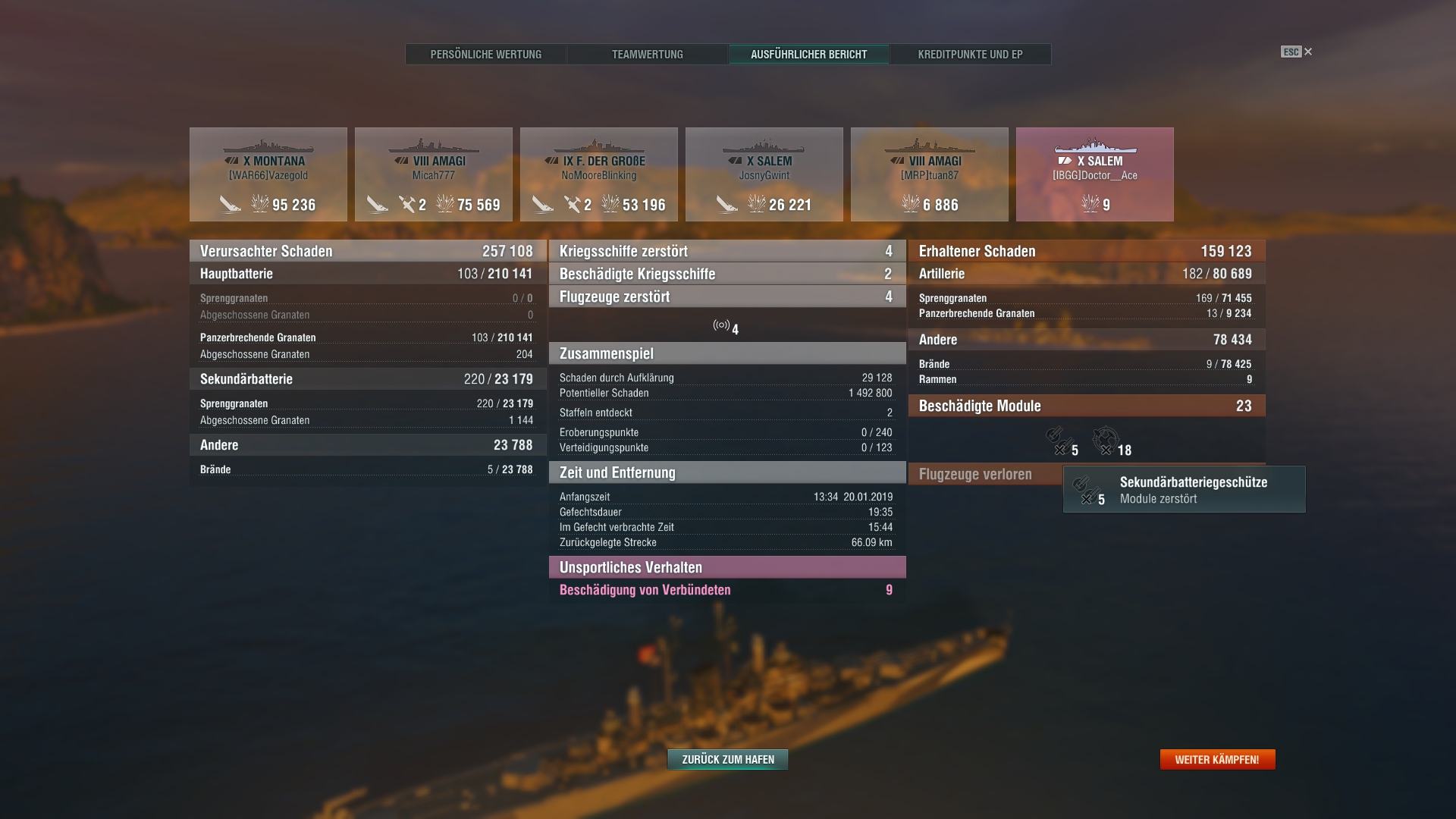Click the sunk ship icon on JosnyGwint's Salem card
Screen dimensions: 1456x819
(x=727, y=204)
